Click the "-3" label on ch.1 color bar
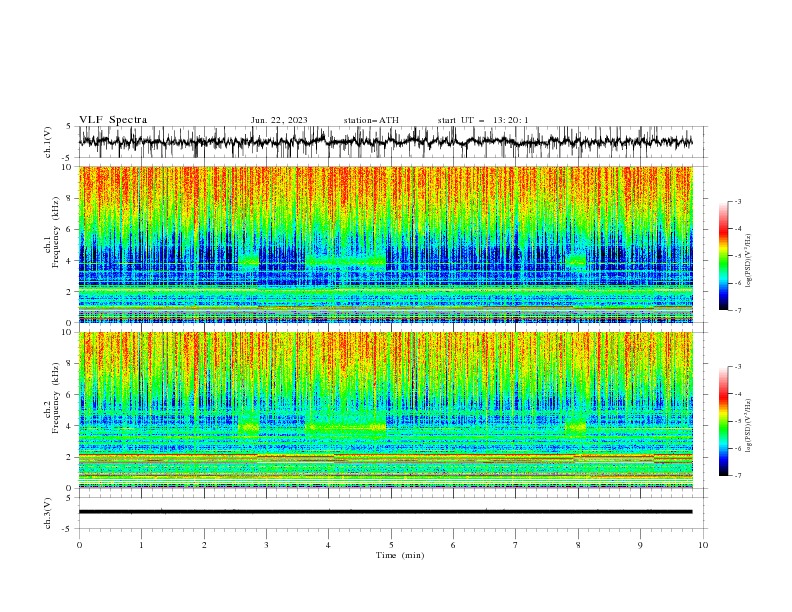Viewport: 792px width, 612px height. point(738,201)
